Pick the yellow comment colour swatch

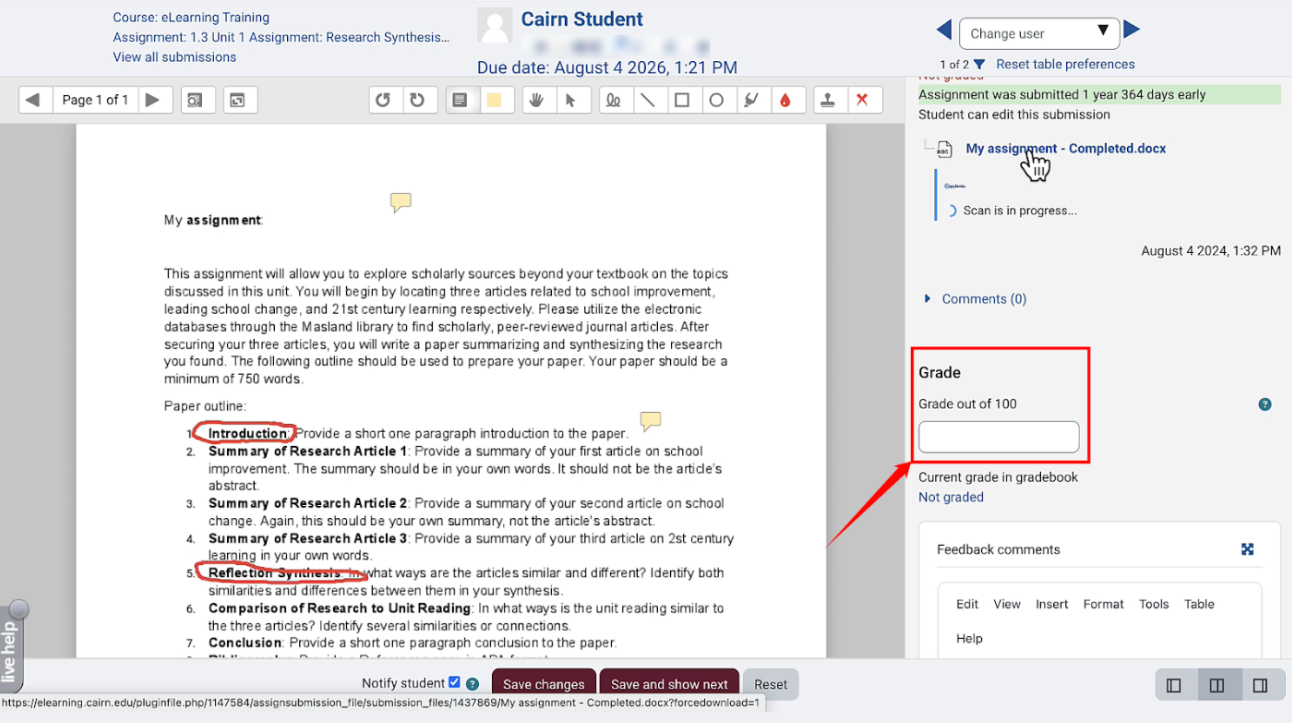coord(494,100)
